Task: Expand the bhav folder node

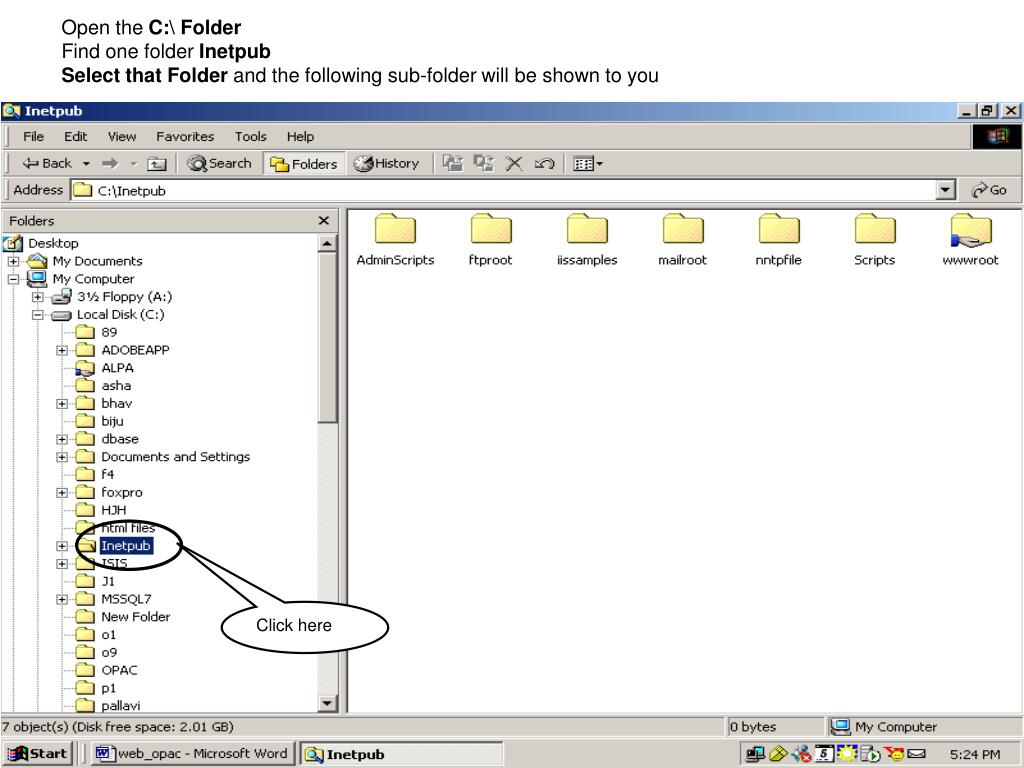Action: (x=62, y=404)
